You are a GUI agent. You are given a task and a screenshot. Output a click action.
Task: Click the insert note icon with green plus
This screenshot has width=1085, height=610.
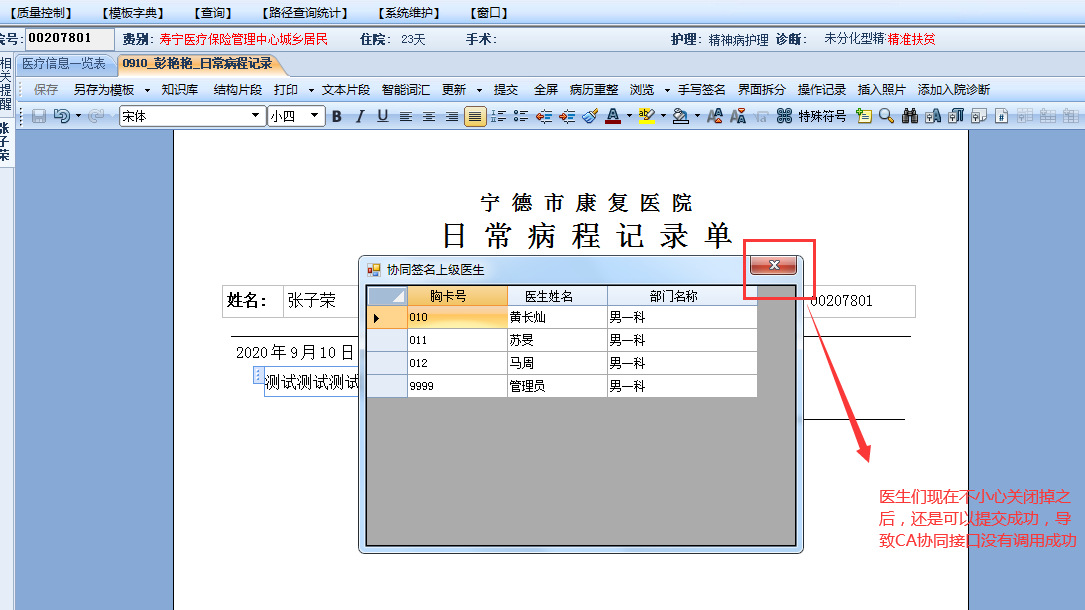pyautogui.click(x=864, y=116)
